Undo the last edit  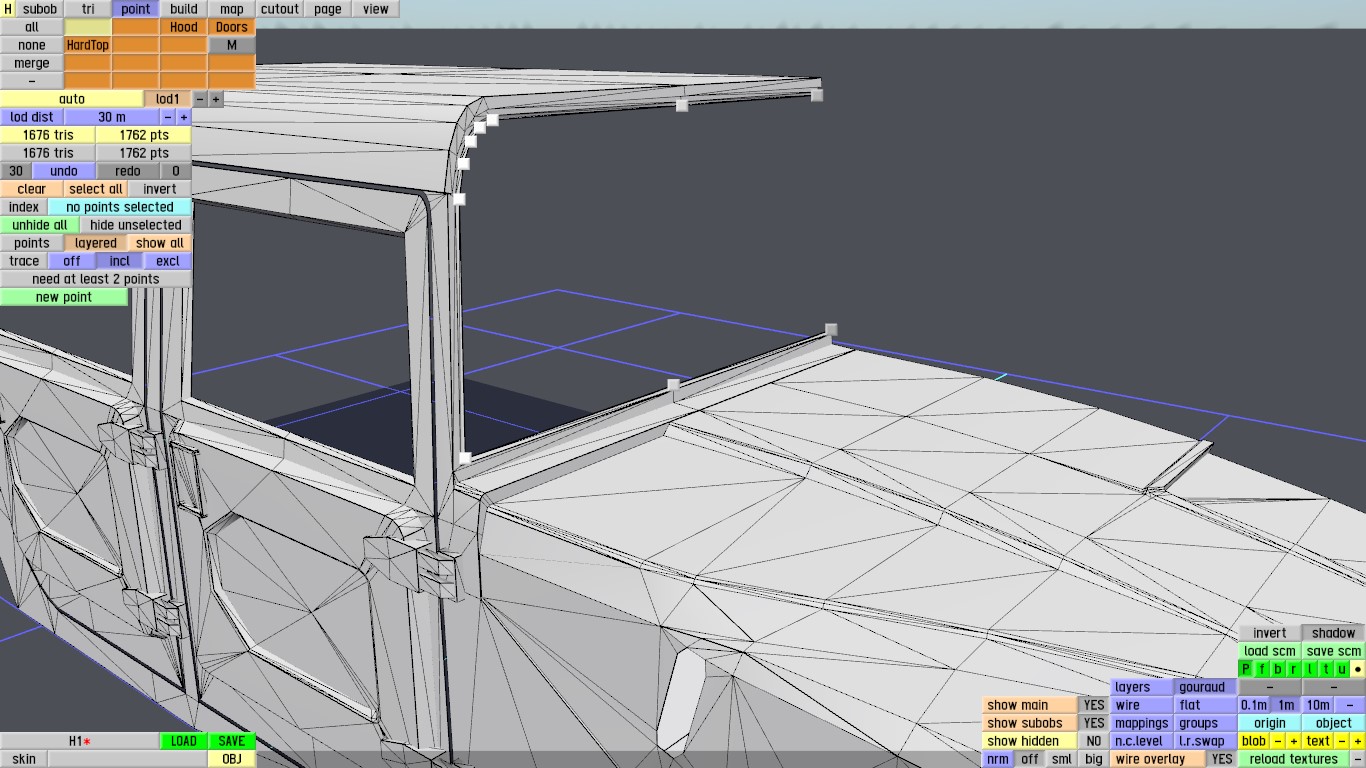coord(64,171)
